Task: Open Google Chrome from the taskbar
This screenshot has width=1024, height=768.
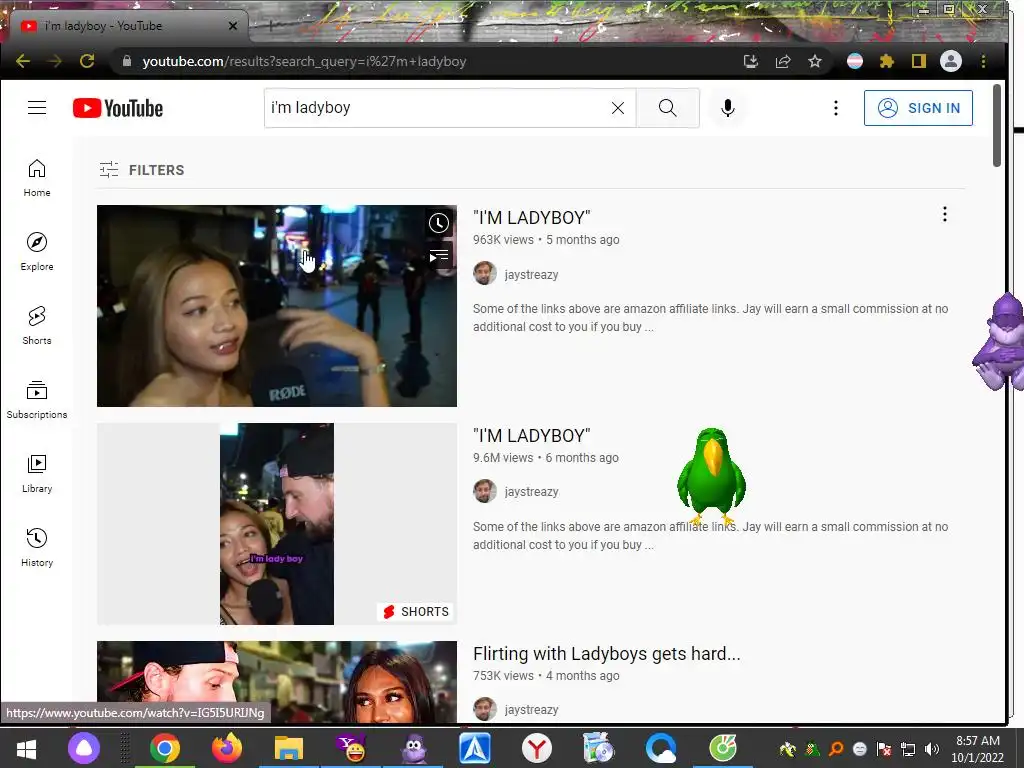Action: 165,748
